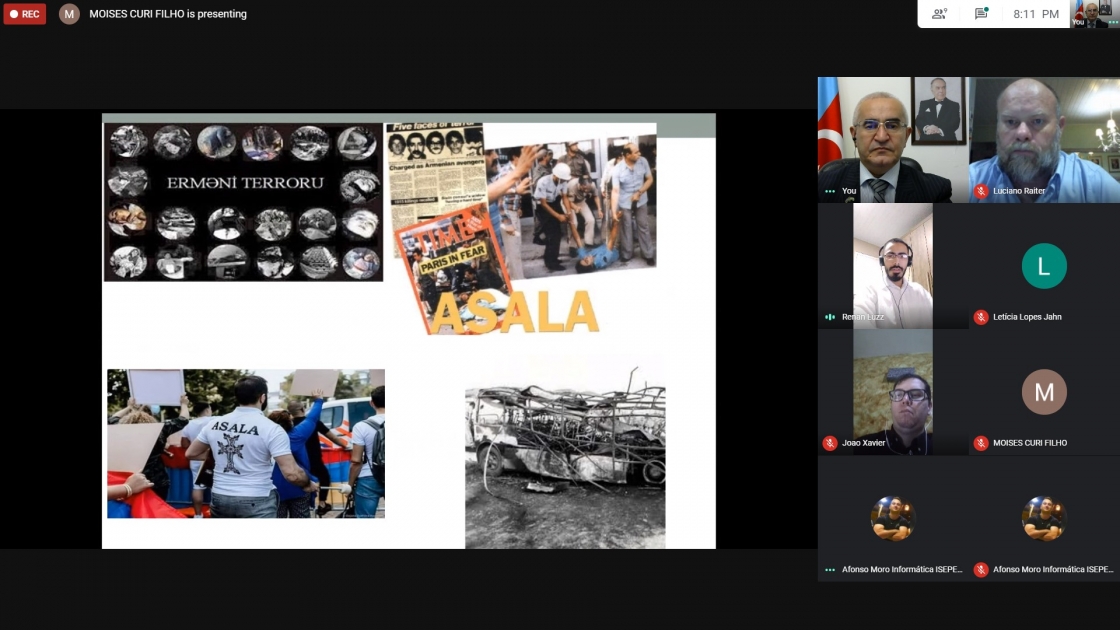Viewport: 1120px width, 630px height.
Task: Click the 8:11 PM clock
Action: pyautogui.click(x=1036, y=14)
